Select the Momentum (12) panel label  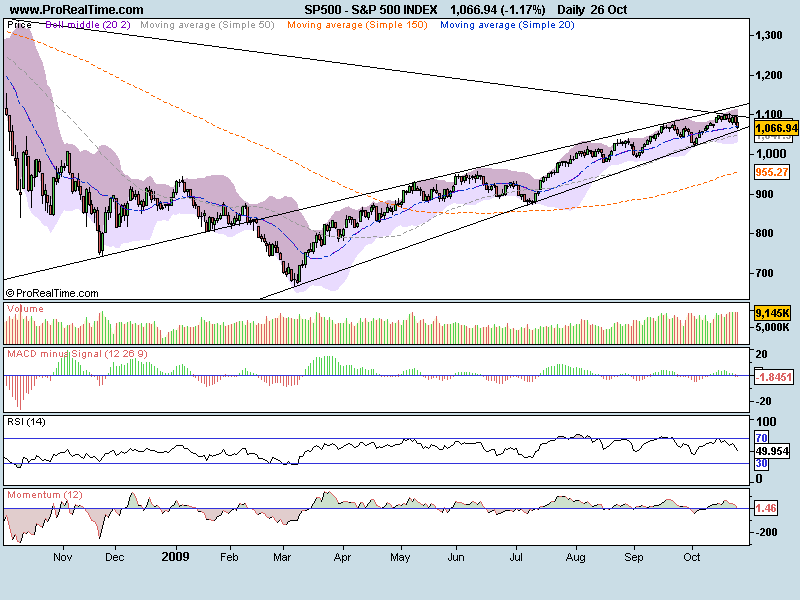44,494
